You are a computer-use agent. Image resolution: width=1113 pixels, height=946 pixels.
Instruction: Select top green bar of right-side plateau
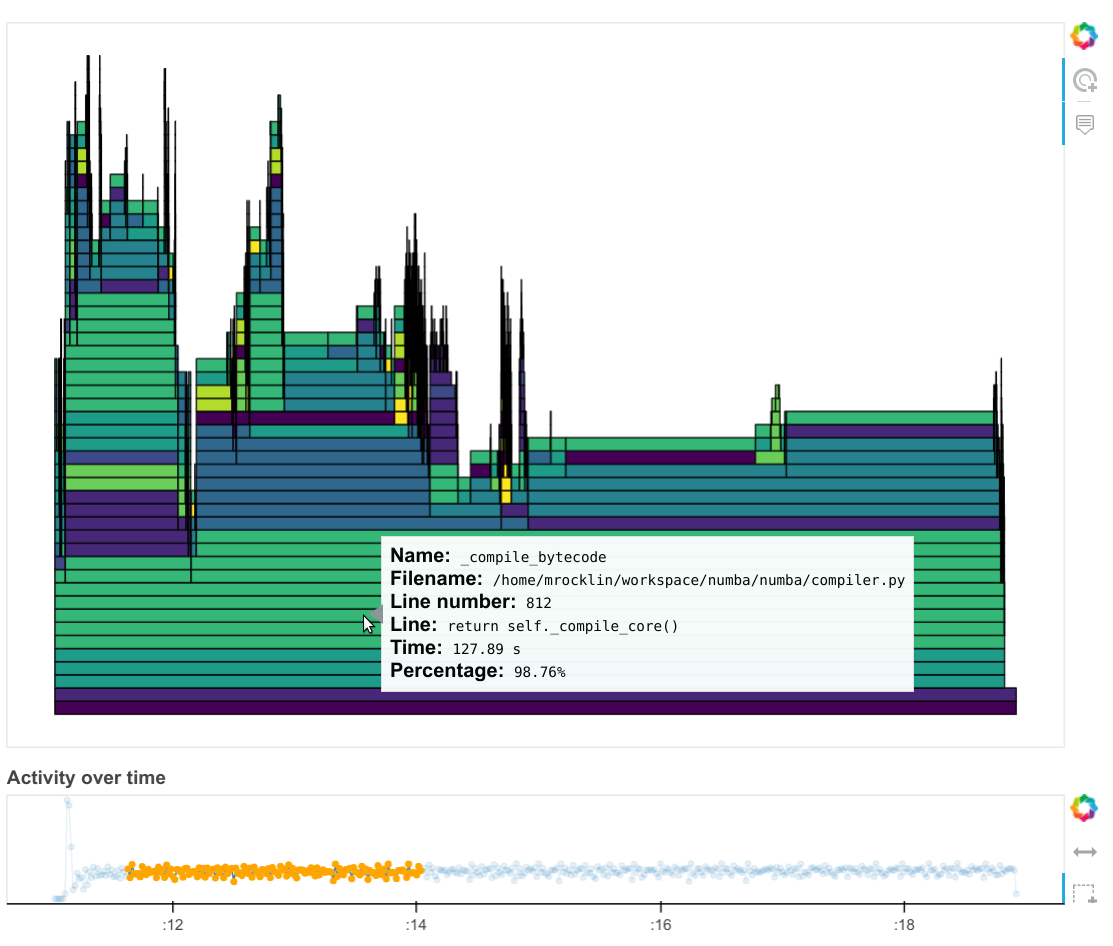click(x=888, y=418)
